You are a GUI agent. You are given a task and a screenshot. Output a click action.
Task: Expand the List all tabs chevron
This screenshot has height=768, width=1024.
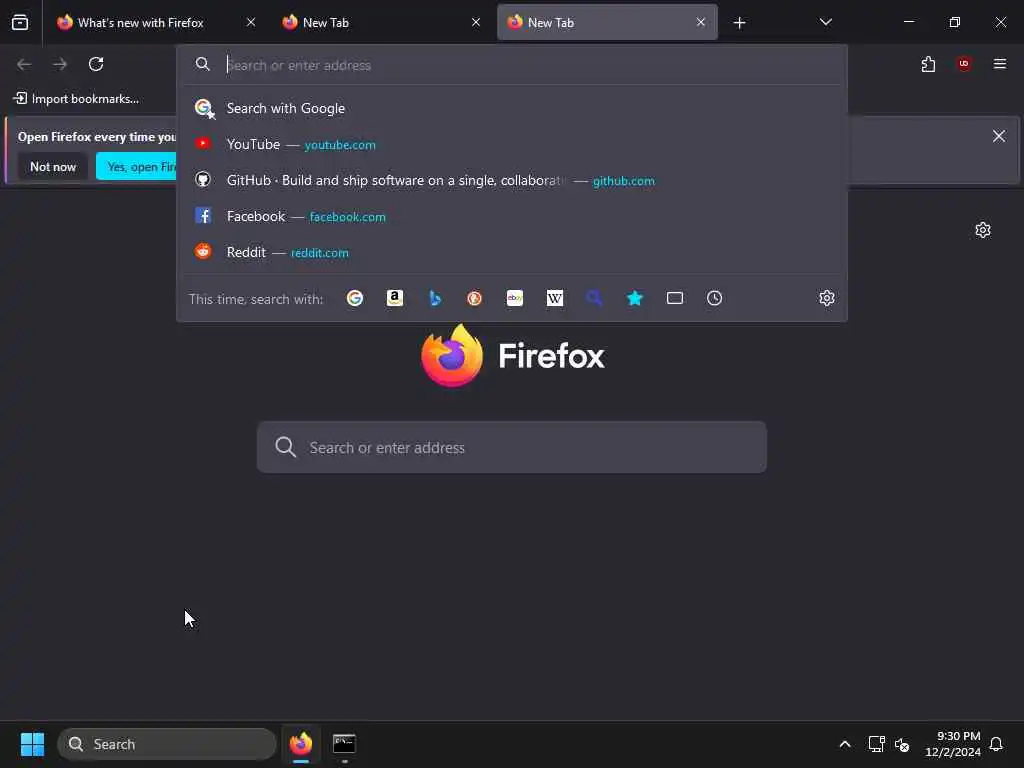click(825, 22)
